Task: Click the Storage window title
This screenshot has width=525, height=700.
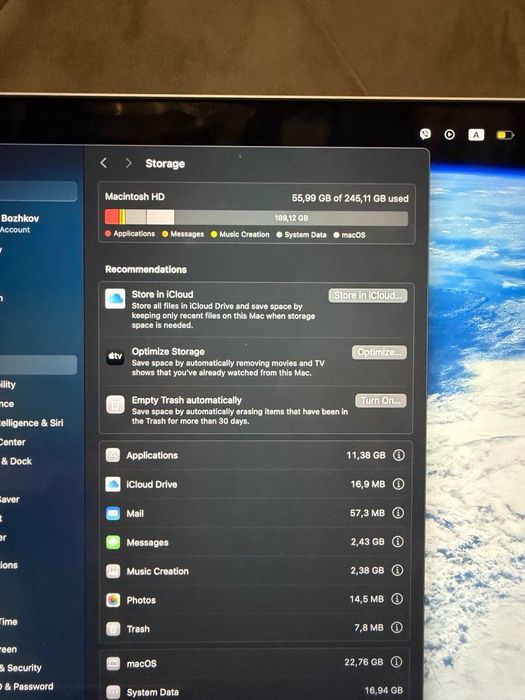Action: 165,163
